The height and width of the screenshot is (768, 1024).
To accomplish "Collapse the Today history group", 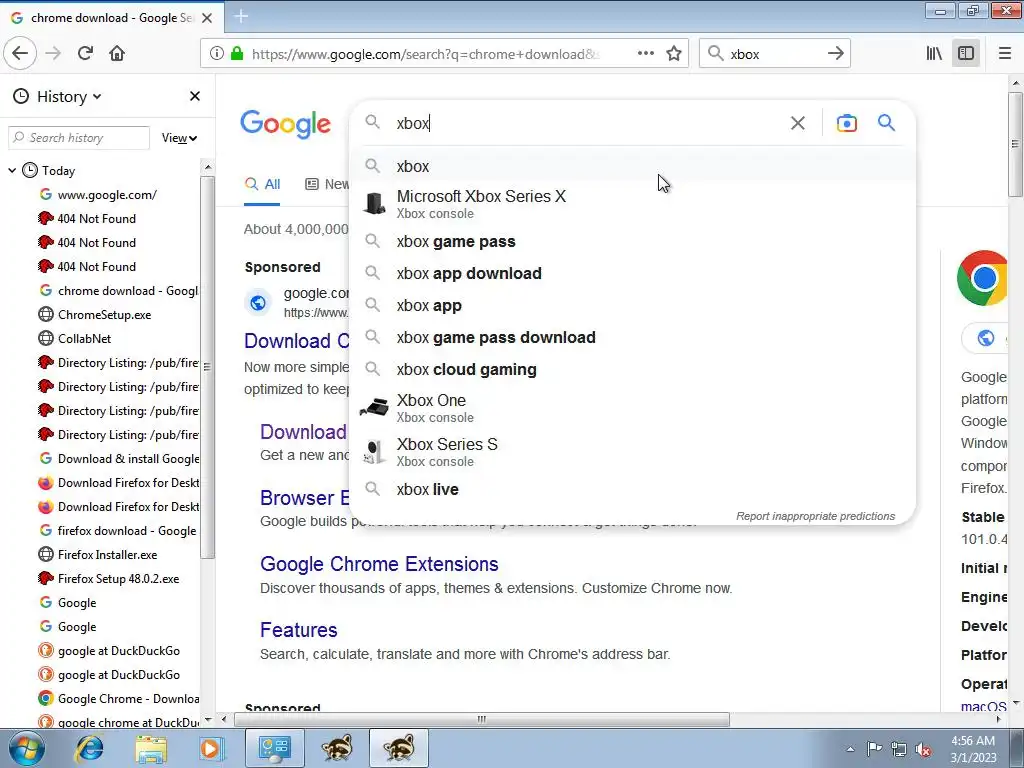I will 12,170.
